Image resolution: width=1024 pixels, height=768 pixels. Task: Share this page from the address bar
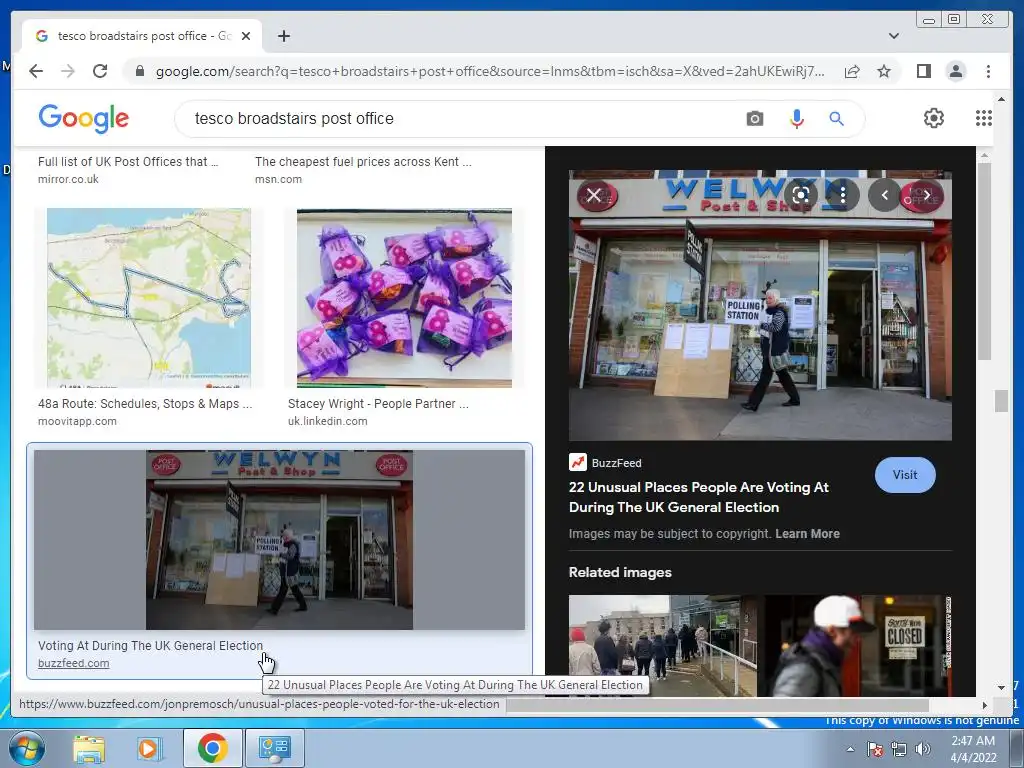(x=852, y=71)
